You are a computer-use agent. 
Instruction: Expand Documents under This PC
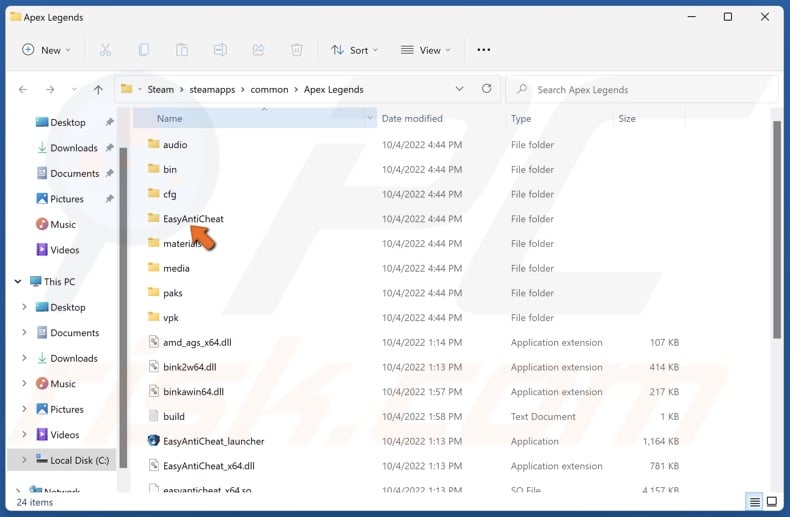(24, 333)
